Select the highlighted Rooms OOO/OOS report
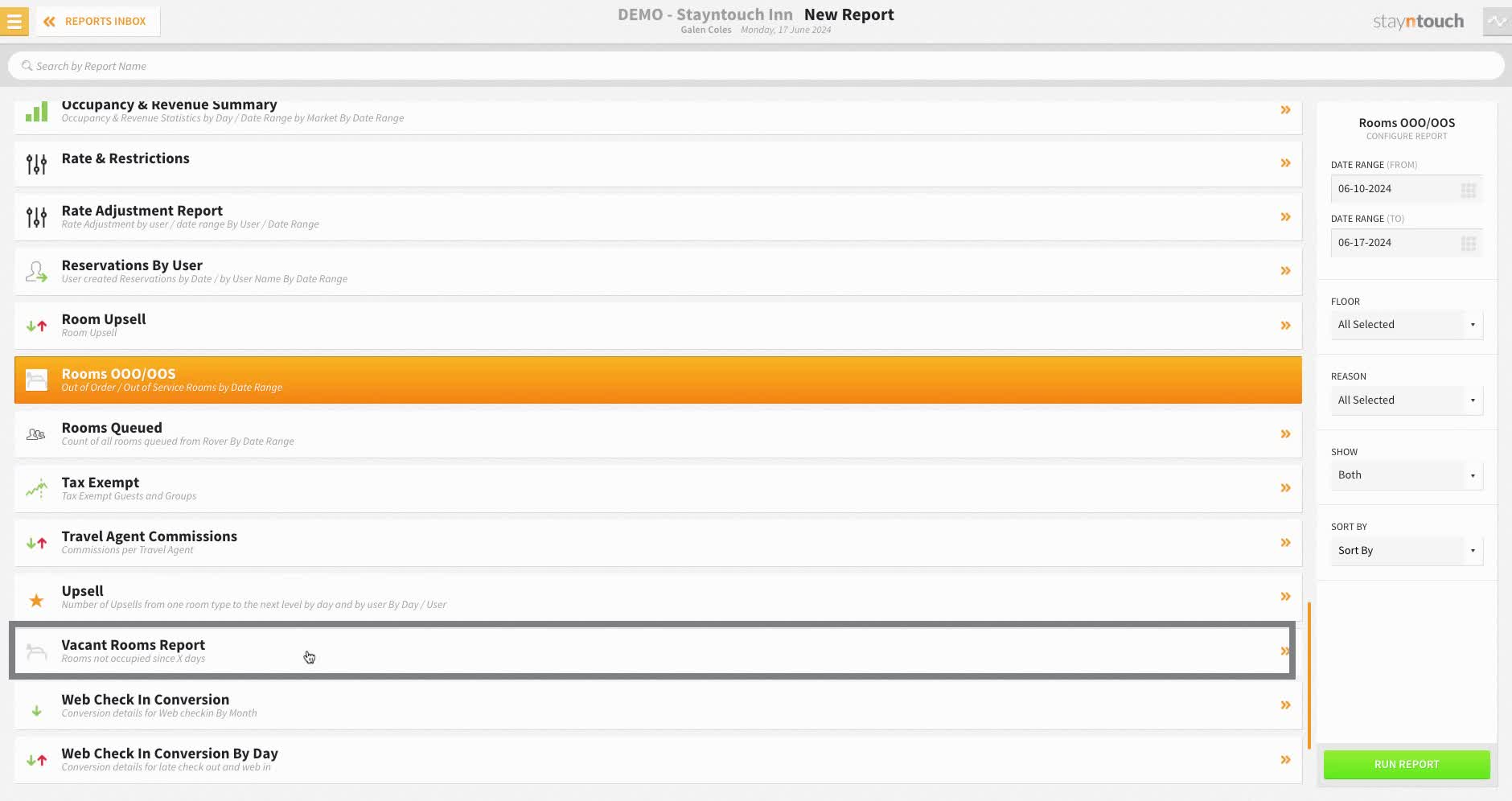 (658, 380)
